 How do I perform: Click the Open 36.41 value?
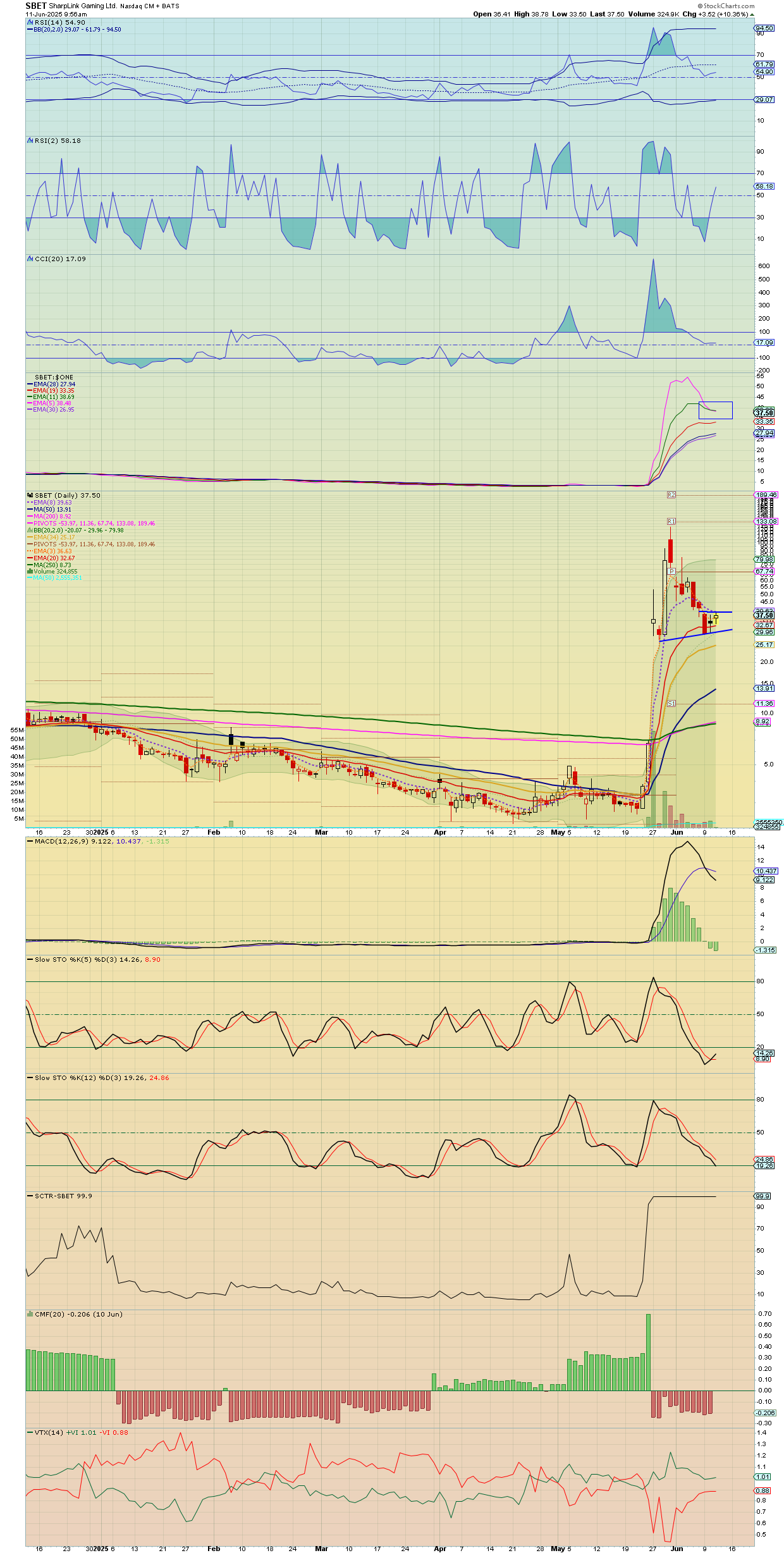point(491,14)
